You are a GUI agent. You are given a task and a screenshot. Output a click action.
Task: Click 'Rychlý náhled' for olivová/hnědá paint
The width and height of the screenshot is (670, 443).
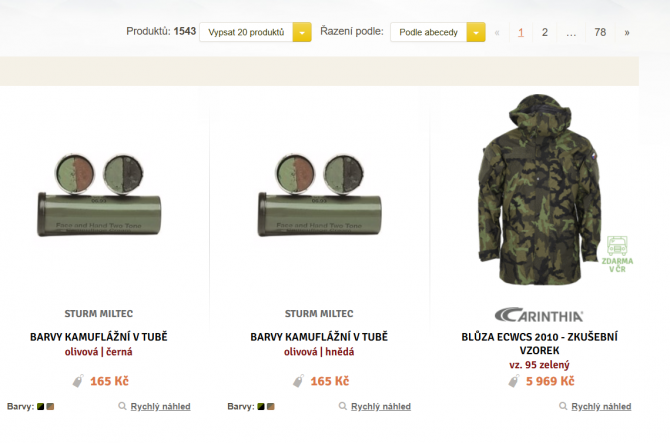pos(380,407)
